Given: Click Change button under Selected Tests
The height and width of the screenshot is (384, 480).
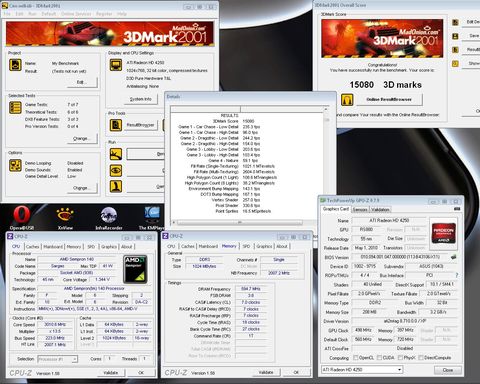Looking at the screenshot, I should click(x=82, y=138).
